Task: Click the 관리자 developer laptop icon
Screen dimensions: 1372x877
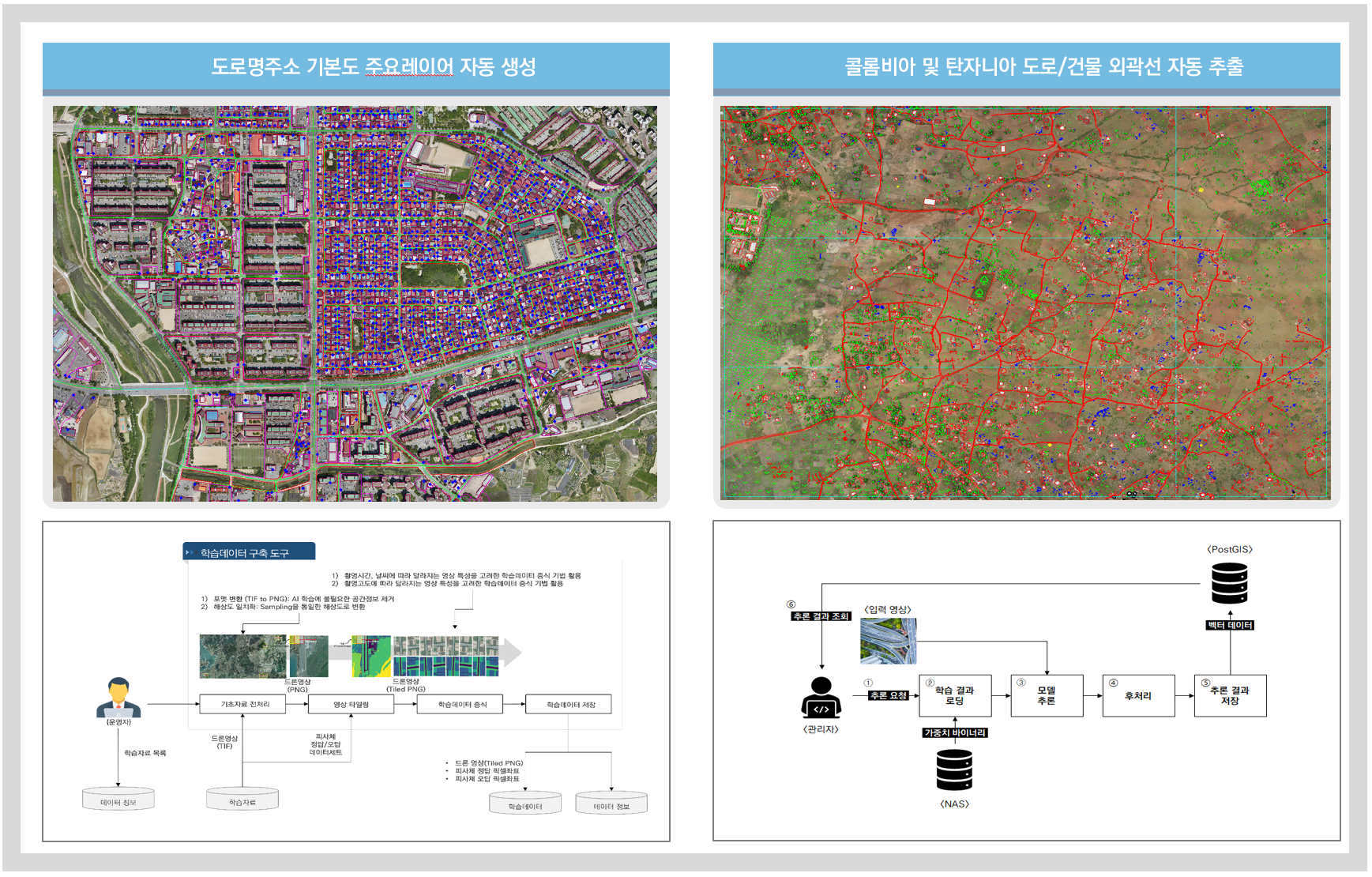Action: [x=821, y=697]
